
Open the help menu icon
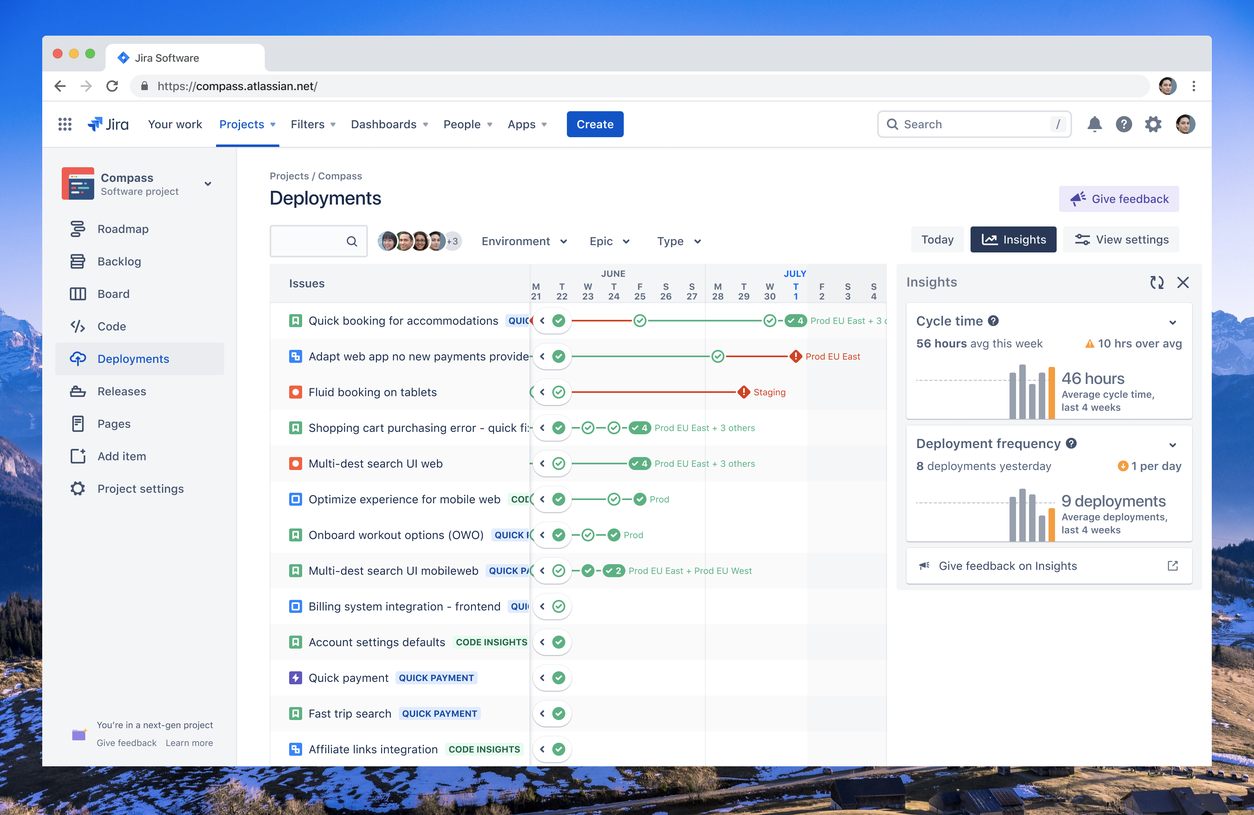[x=1124, y=124]
